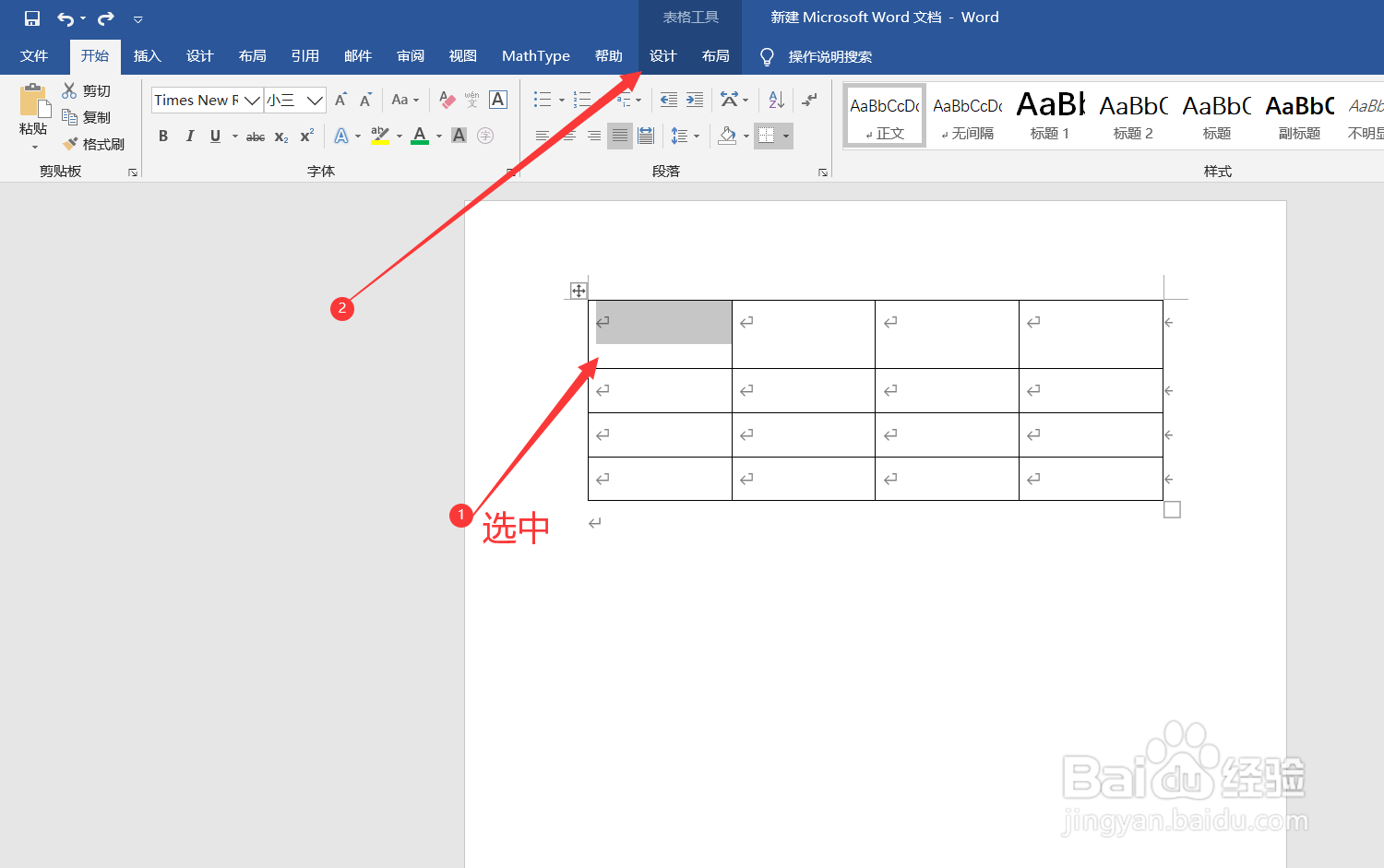Toggle justify alignment
Image resolution: width=1384 pixels, height=868 pixels.
point(620,136)
